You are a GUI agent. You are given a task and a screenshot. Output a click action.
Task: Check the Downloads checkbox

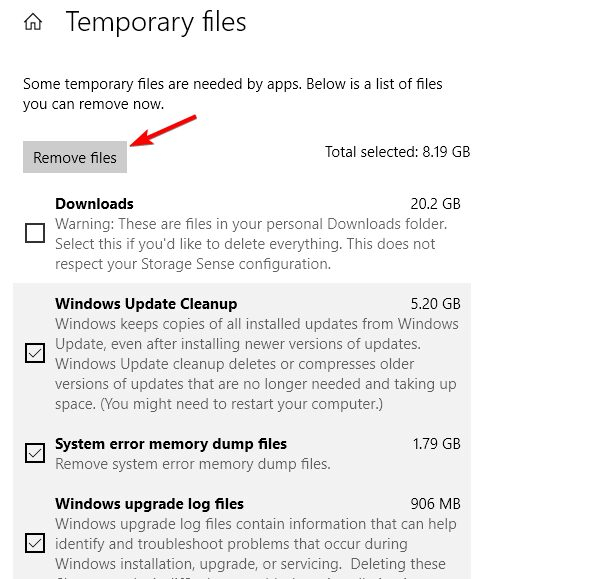tap(35, 233)
